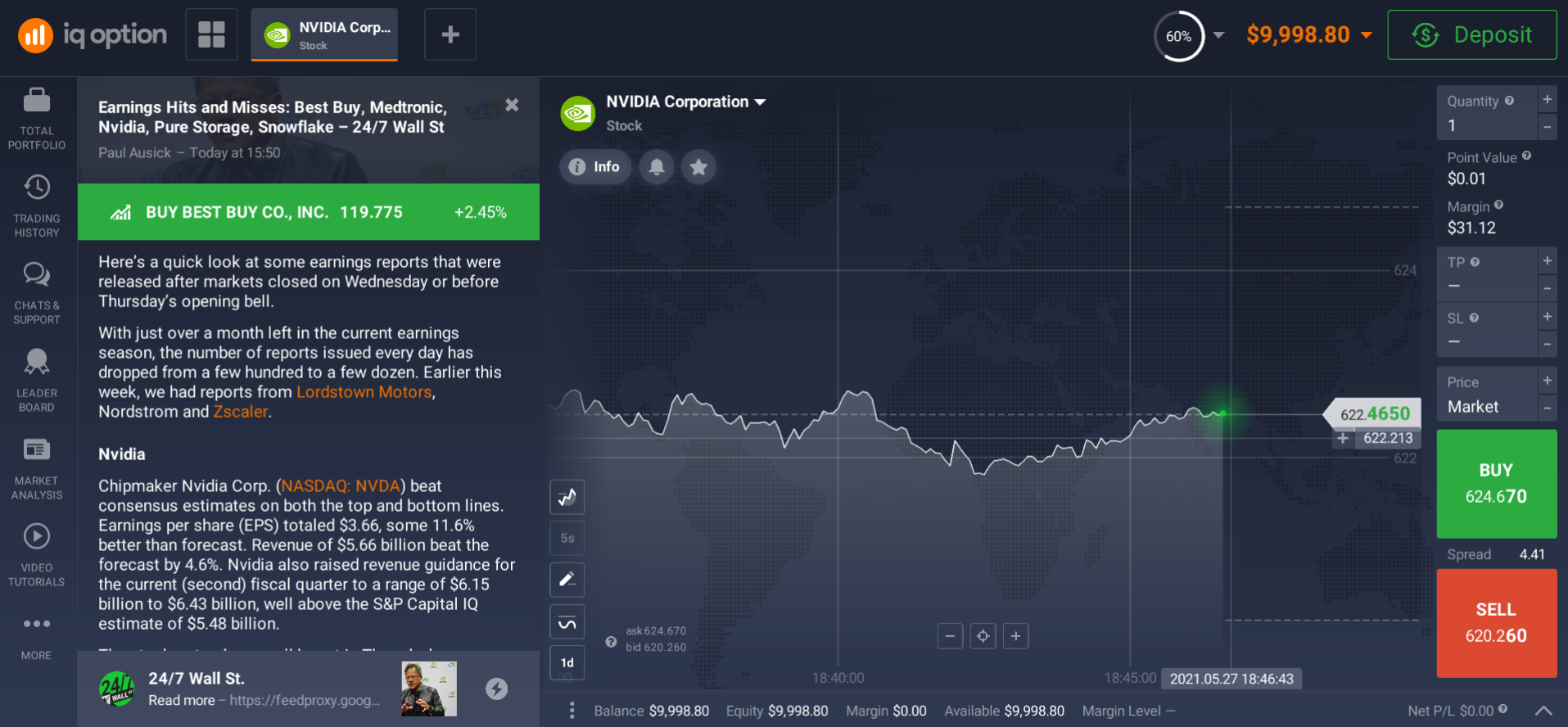
Task: Click the 2021.05.27 18:46:43 time marker
Action: (1231, 679)
